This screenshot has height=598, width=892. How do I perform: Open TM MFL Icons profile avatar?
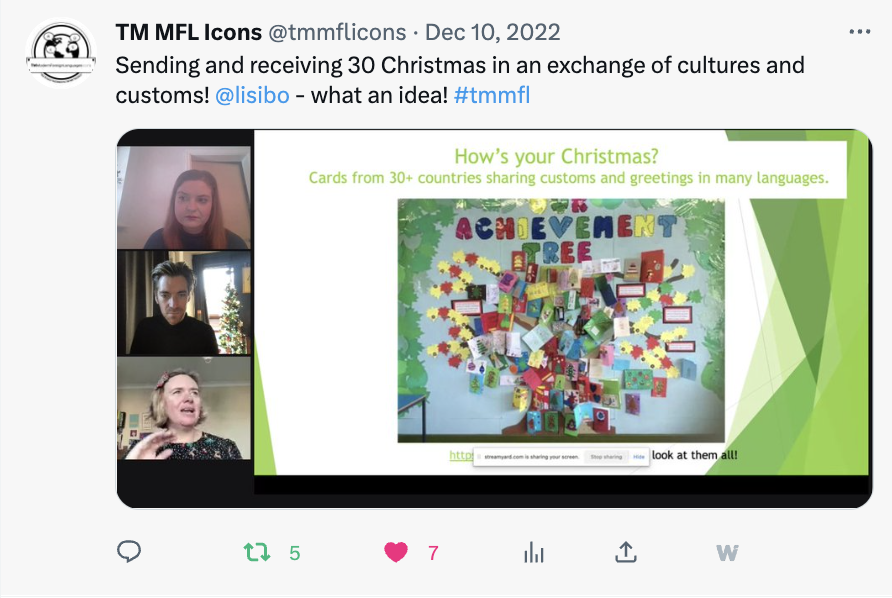click(x=61, y=52)
